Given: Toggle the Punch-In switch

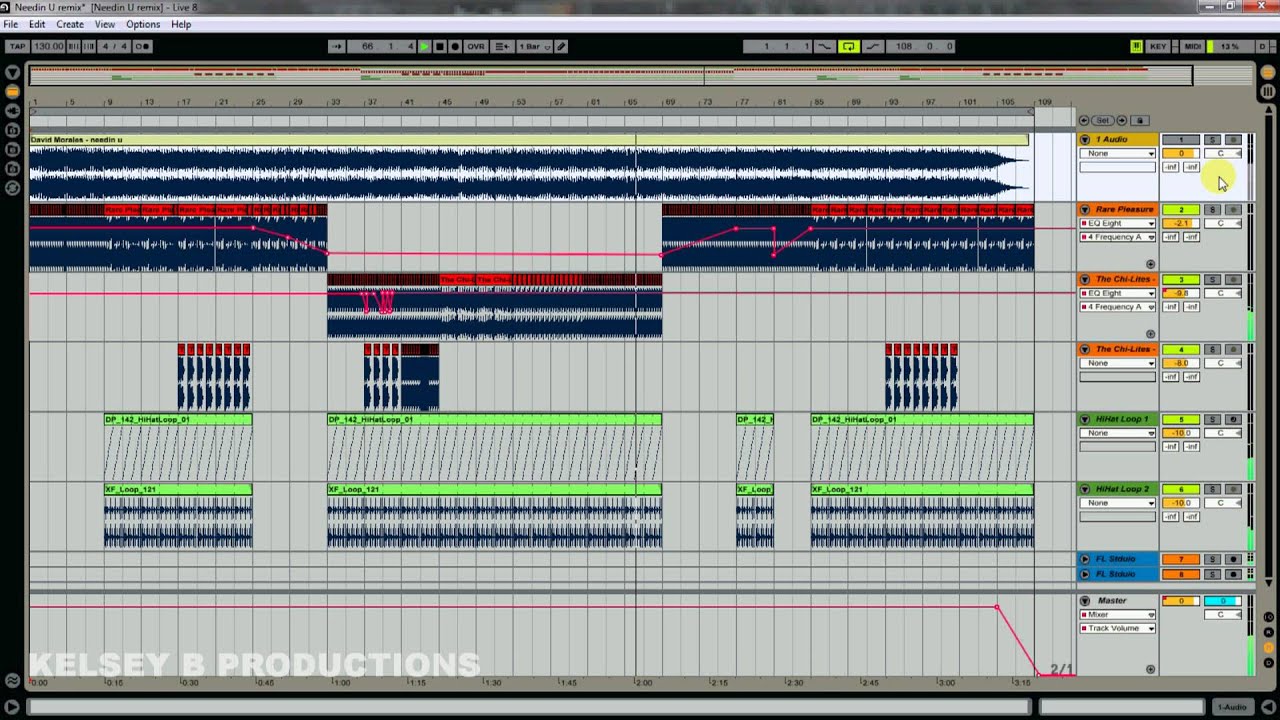Looking at the screenshot, I should tap(825, 46).
